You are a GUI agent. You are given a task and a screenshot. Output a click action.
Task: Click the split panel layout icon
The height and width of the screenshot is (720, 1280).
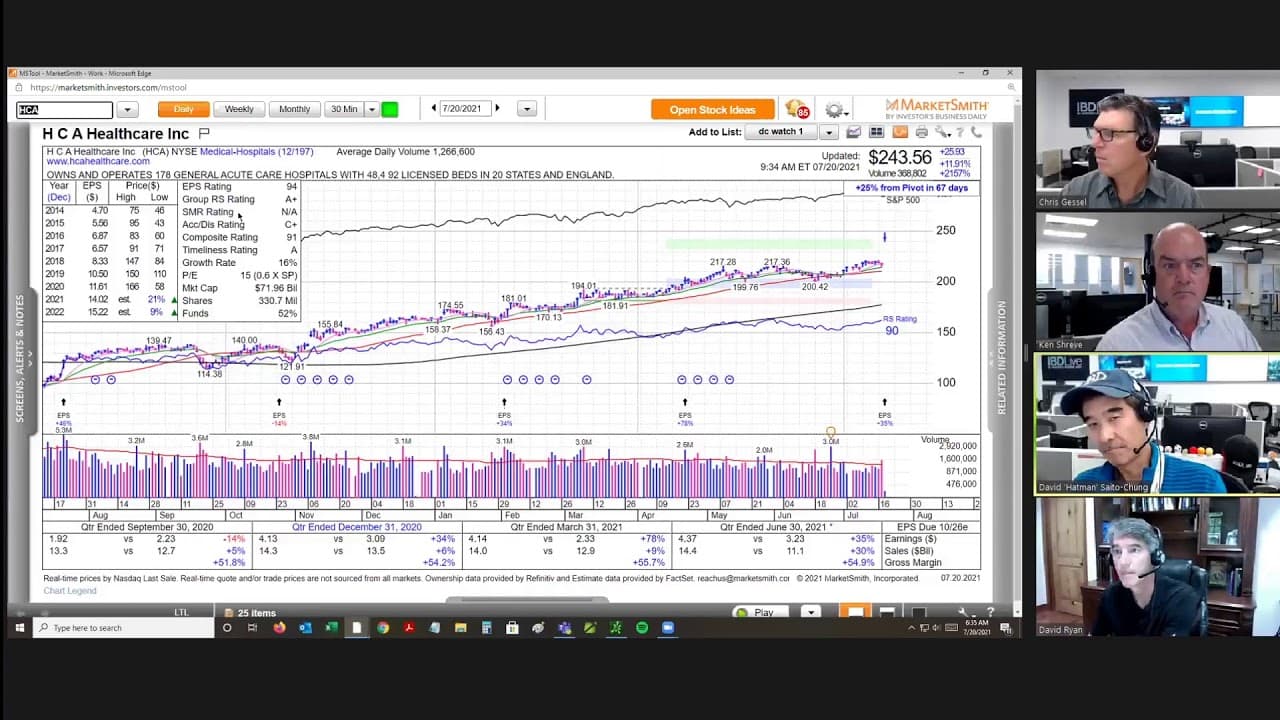click(876, 132)
